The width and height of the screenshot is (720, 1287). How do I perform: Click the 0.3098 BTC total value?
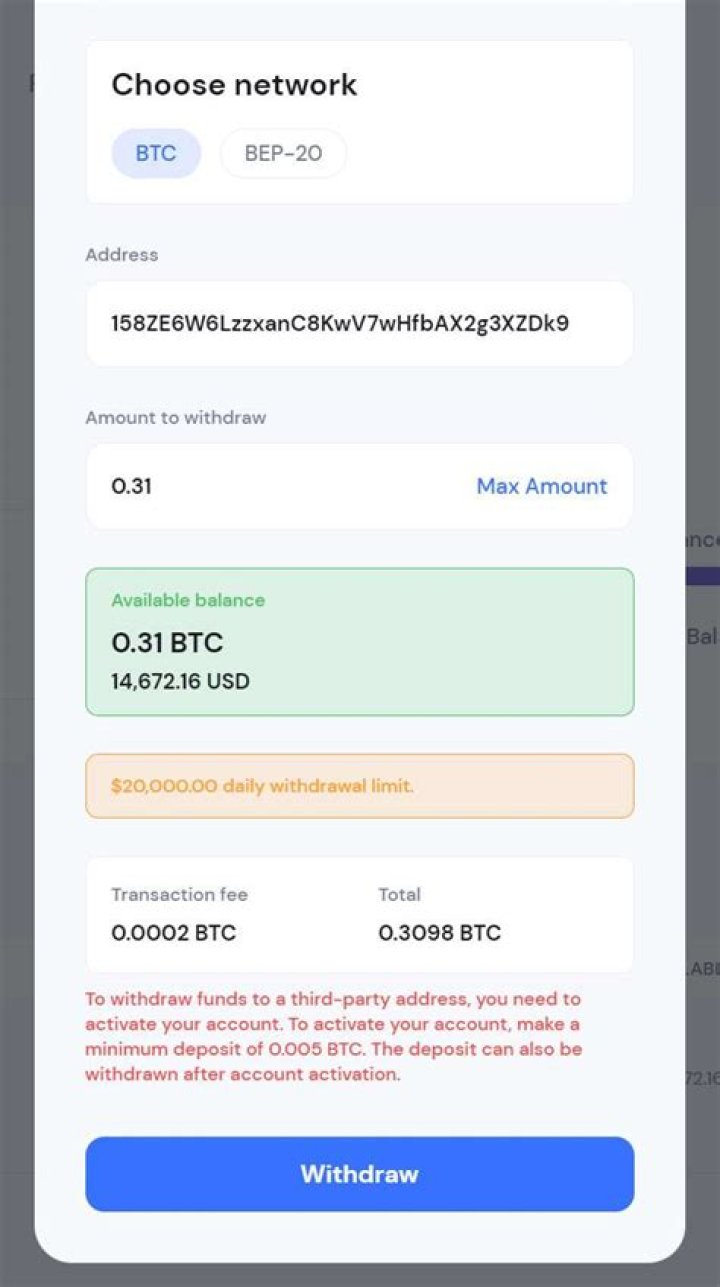pyautogui.click(x=439, y=933)
